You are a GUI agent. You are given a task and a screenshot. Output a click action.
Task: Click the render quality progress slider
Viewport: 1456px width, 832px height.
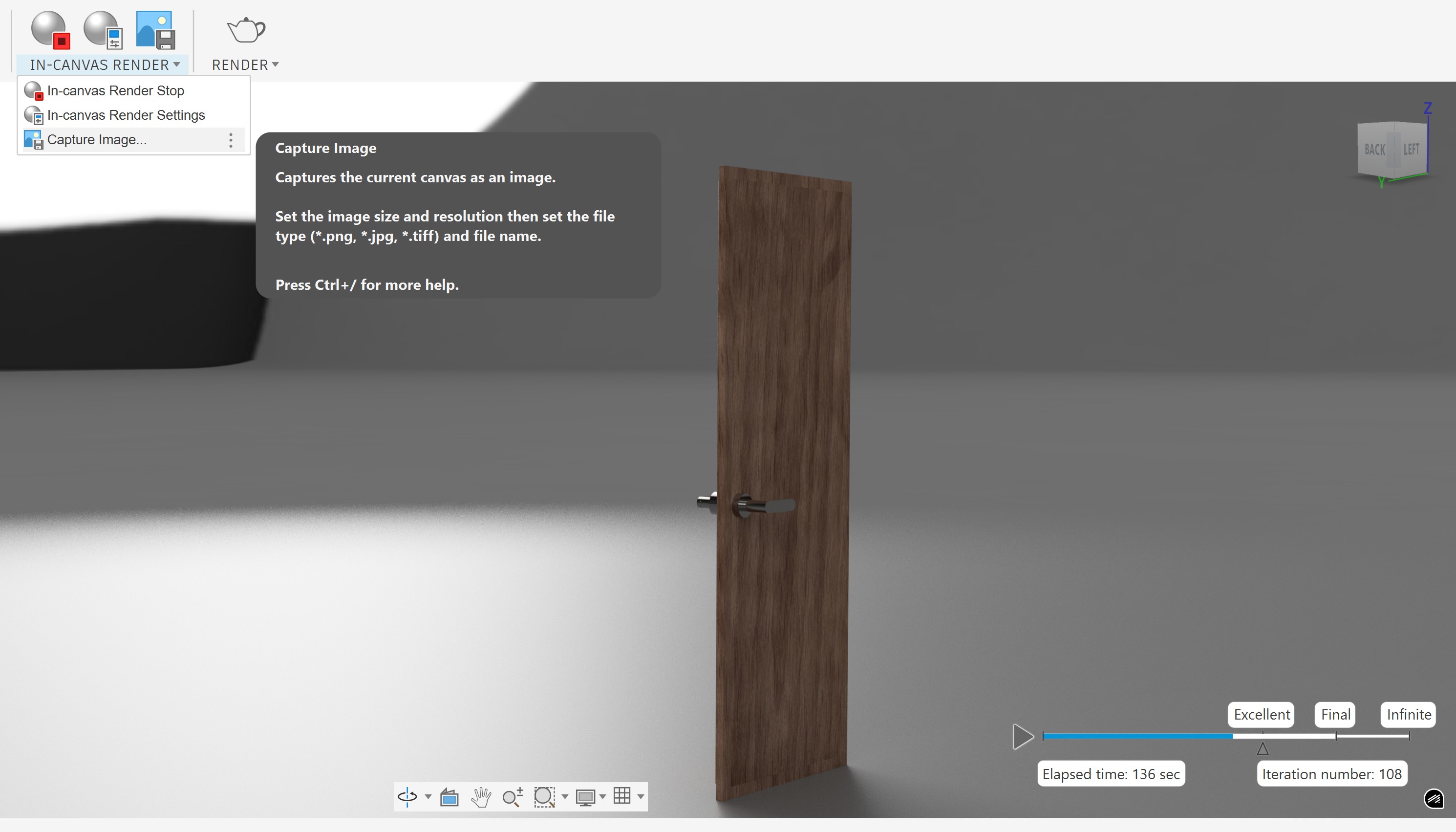tap(1225, 736)
